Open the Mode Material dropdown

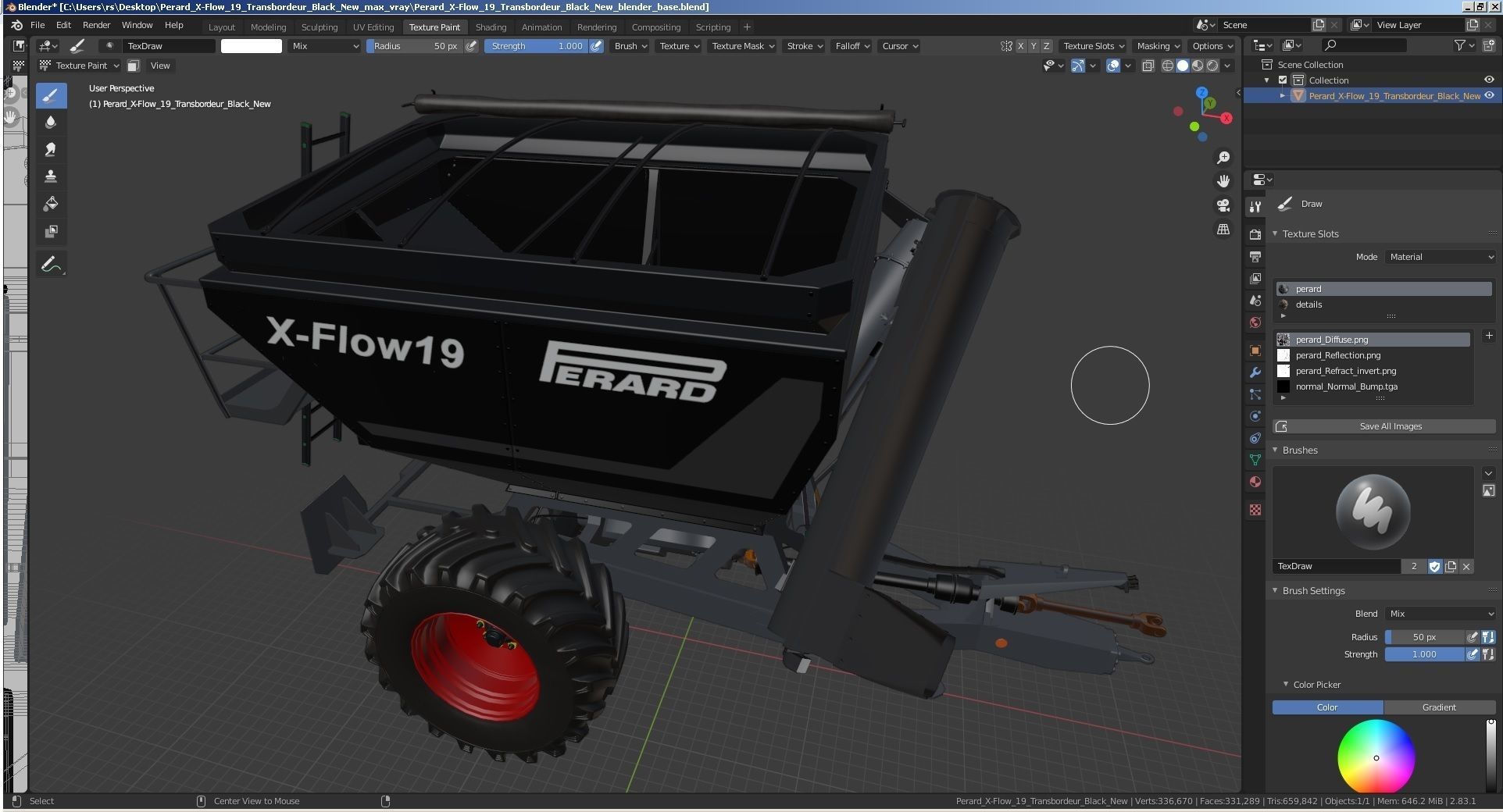(1441, 257)
